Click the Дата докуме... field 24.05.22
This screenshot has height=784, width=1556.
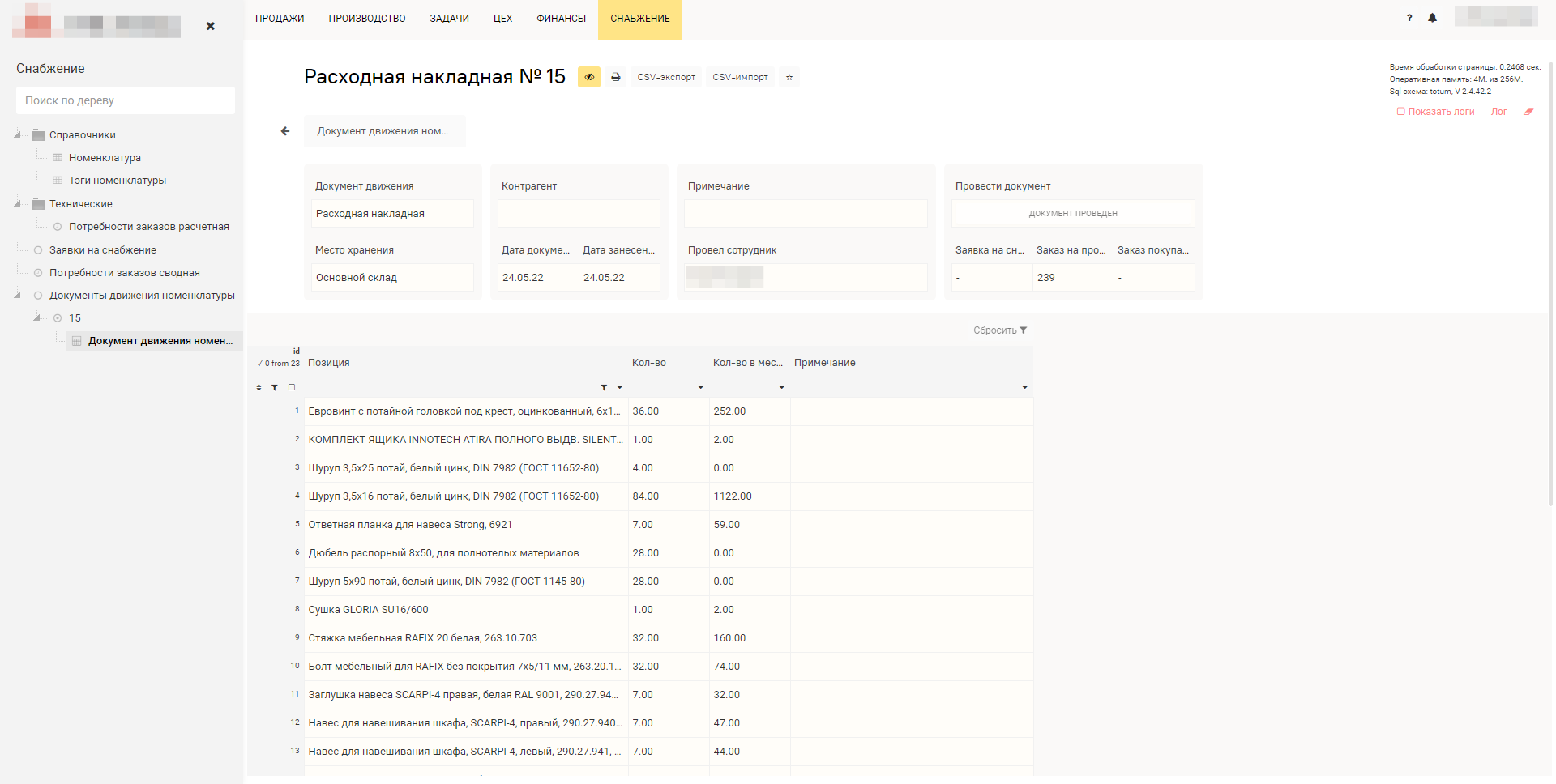click(538, 278)
